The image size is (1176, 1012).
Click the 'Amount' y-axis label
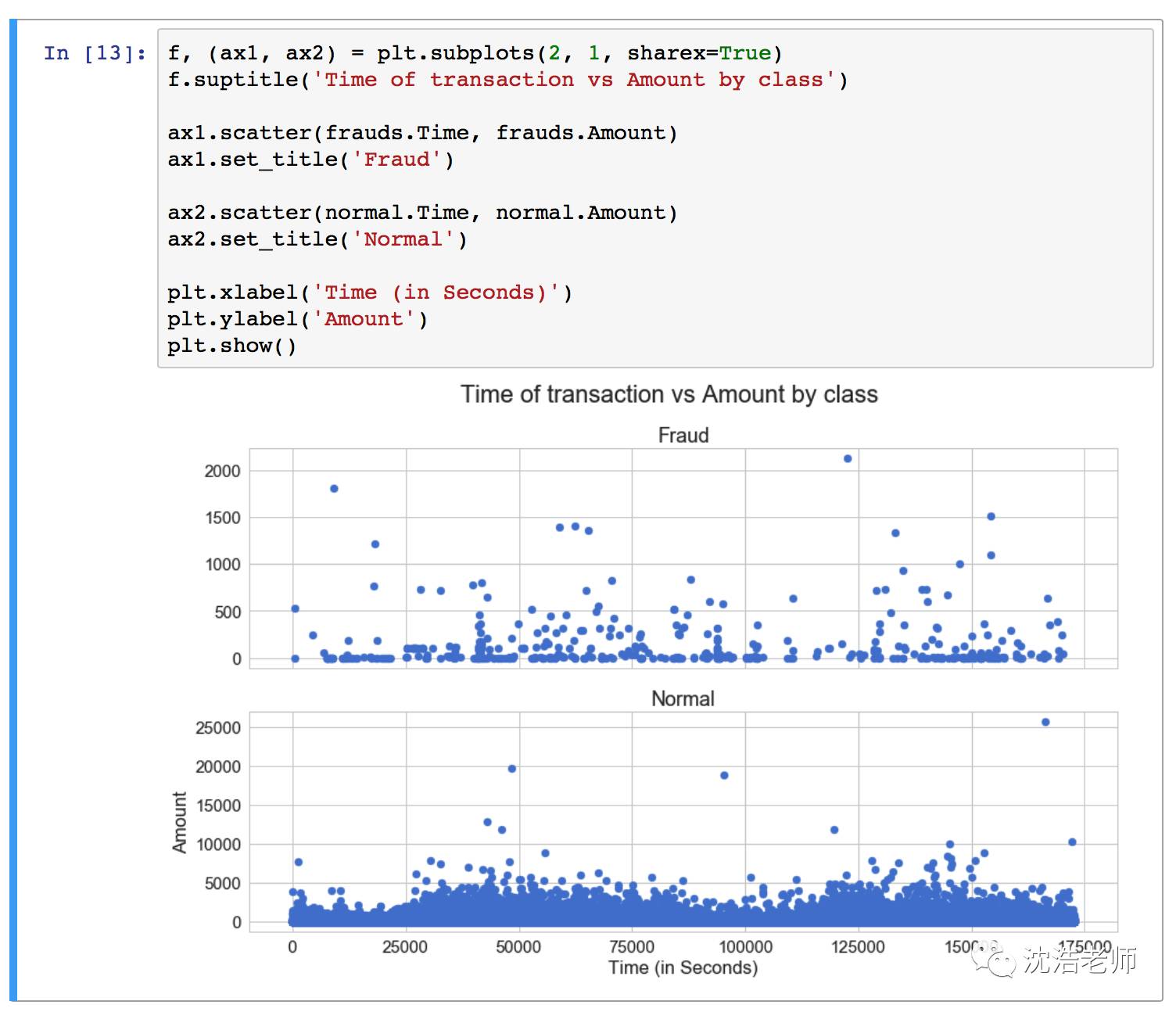[x=180, y=821]
